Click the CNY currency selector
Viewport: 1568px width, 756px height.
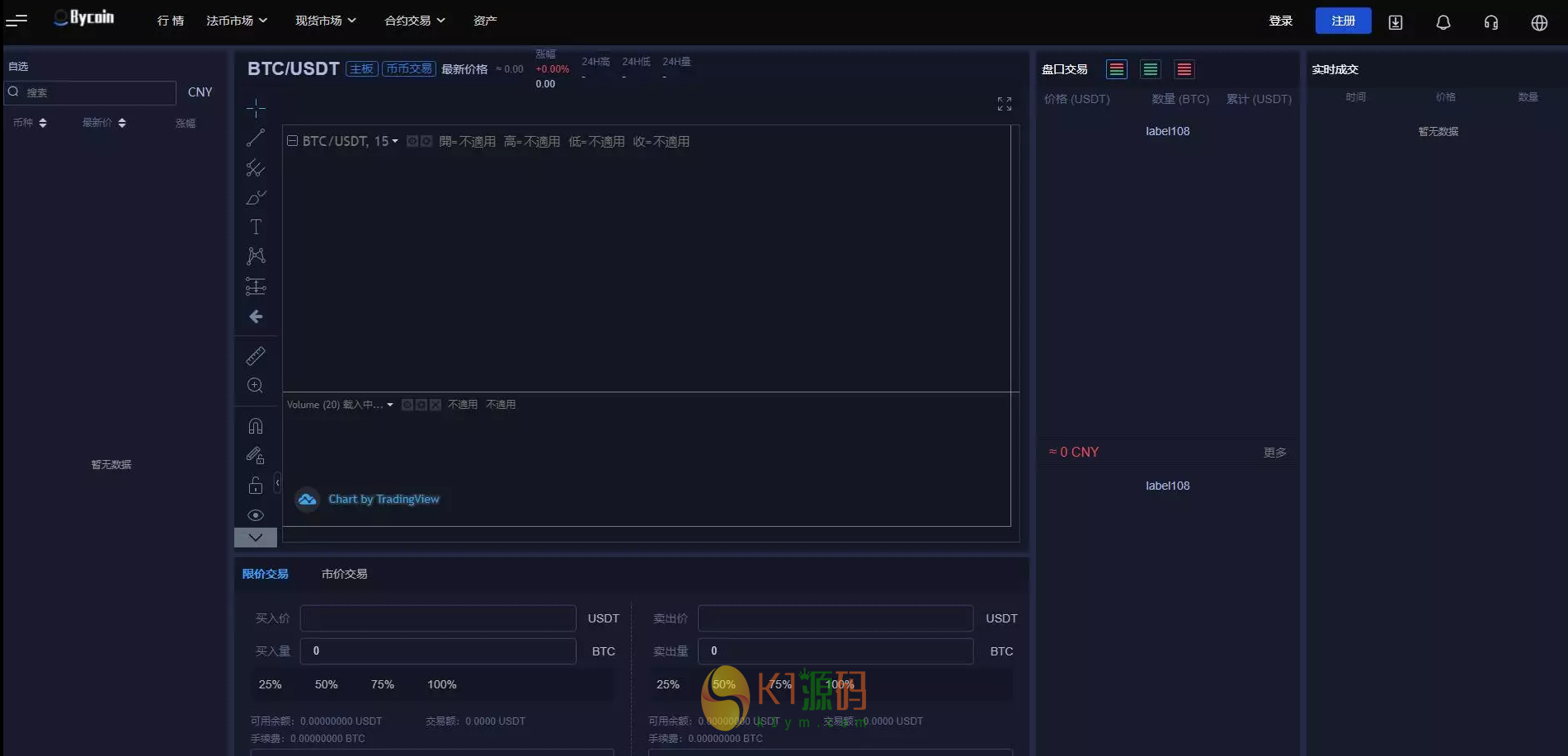(x=200, y=92)
